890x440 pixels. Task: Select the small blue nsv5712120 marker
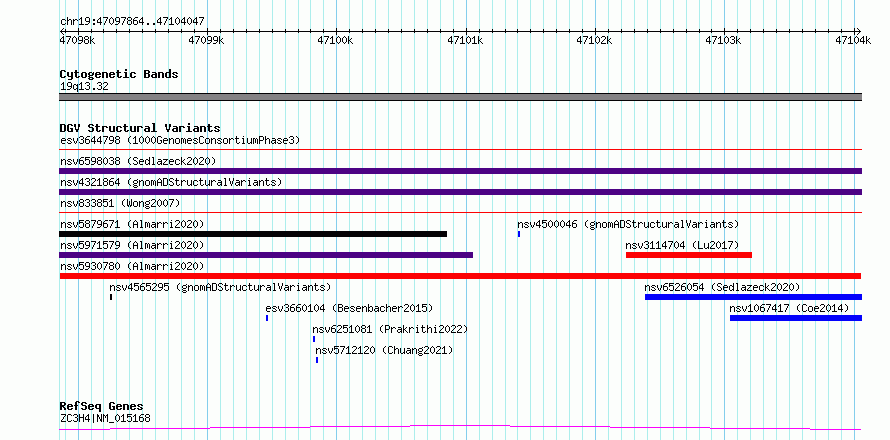coord(317,360)
